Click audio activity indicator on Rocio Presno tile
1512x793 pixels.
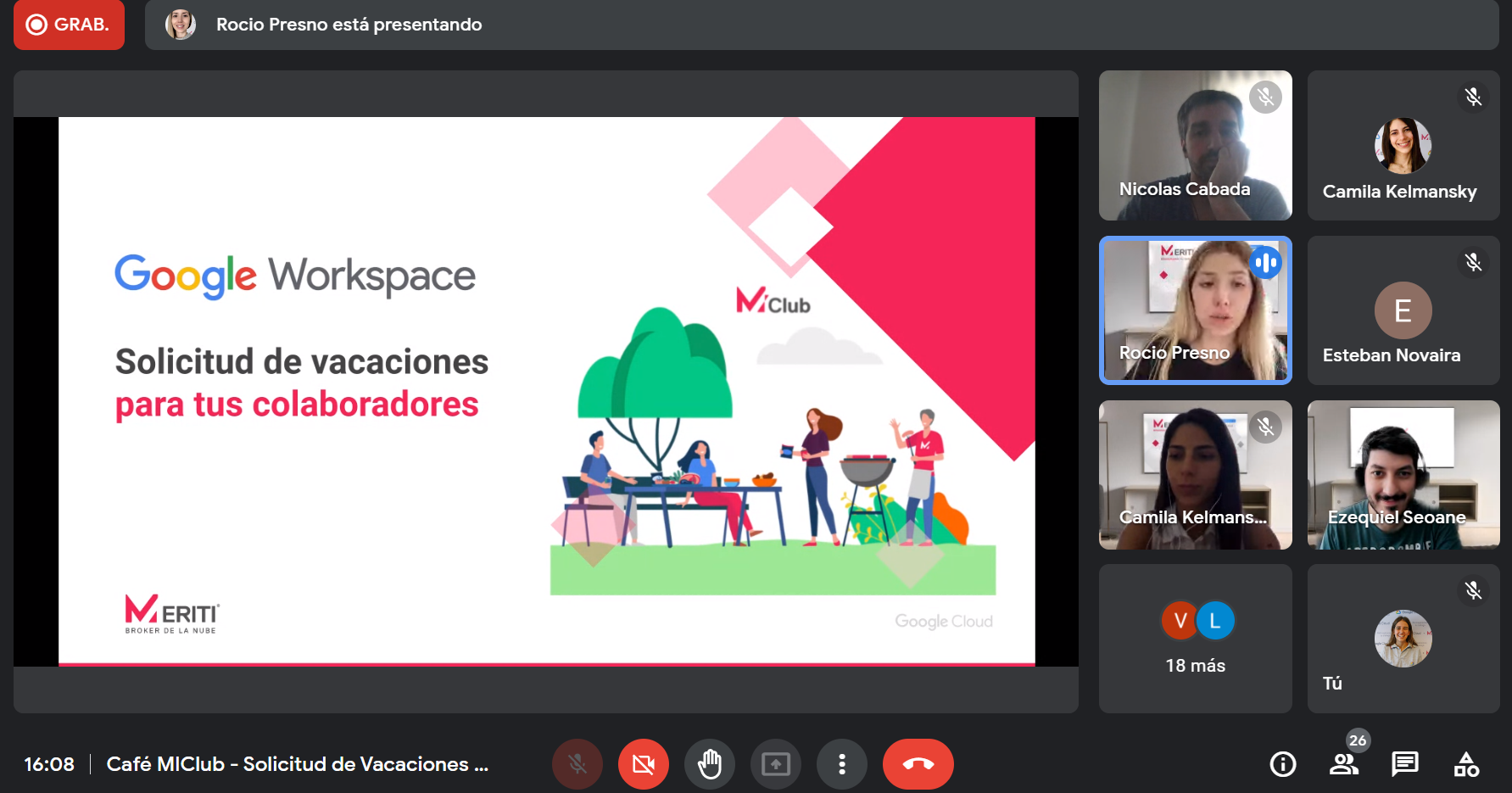[1265, 263]
